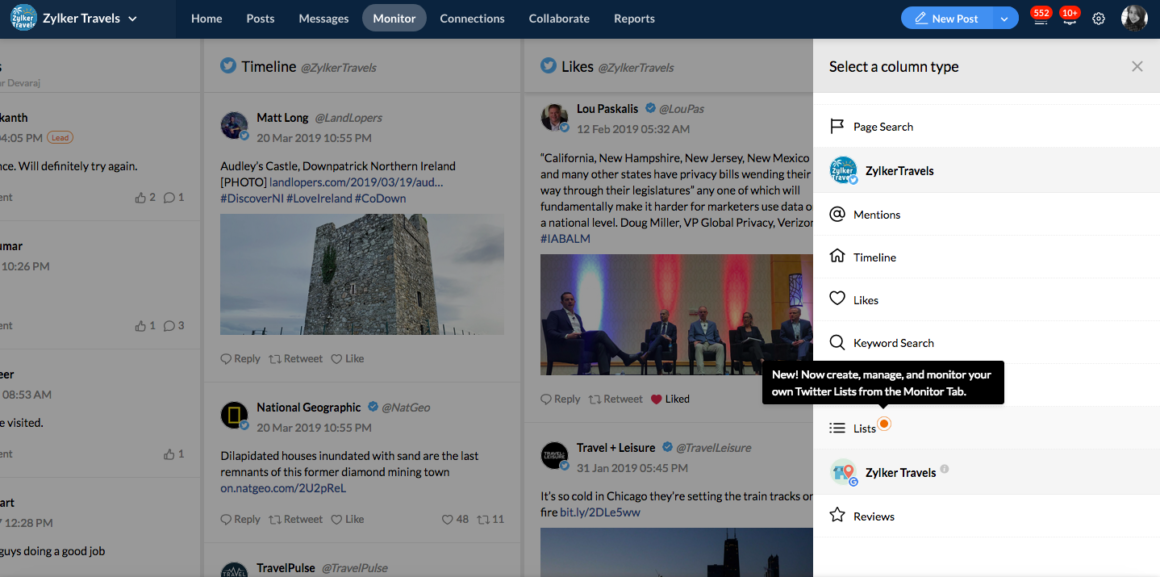Screen dimensions: 1160x577
Task: Switch to the Connections tab
Action: 472,19
